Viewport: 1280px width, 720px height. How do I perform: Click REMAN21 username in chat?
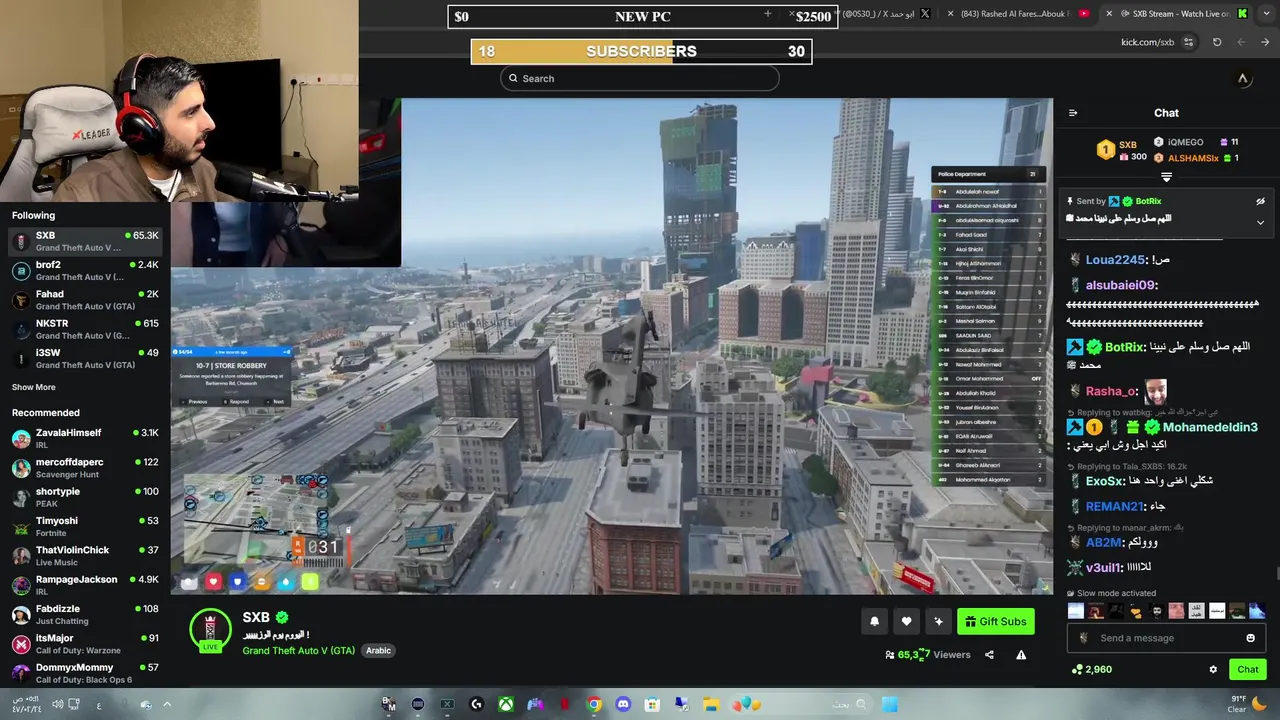click(1114, 507)
